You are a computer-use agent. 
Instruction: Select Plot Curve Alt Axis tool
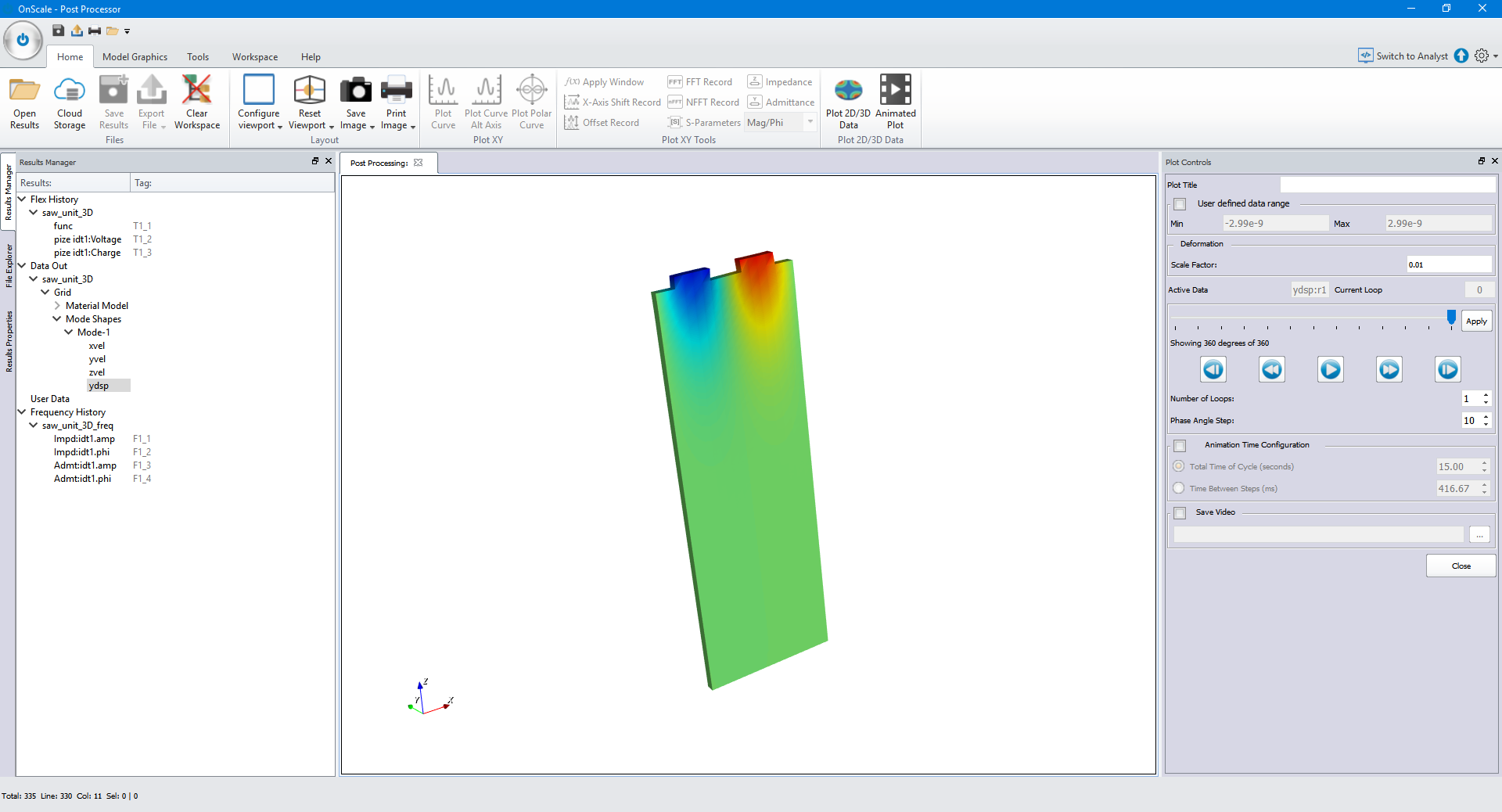486,102
